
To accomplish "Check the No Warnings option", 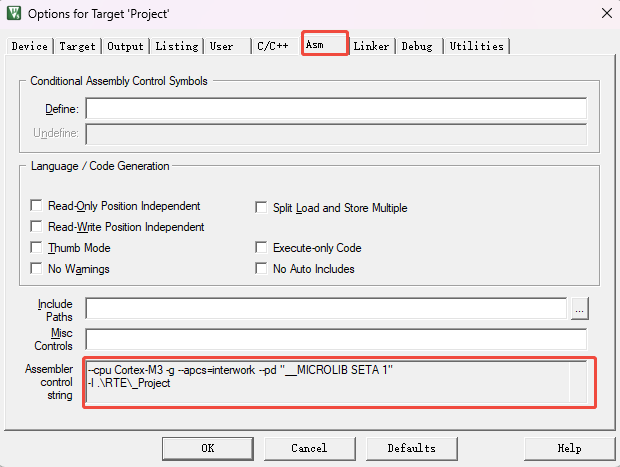I will click(x=38, y=269).
